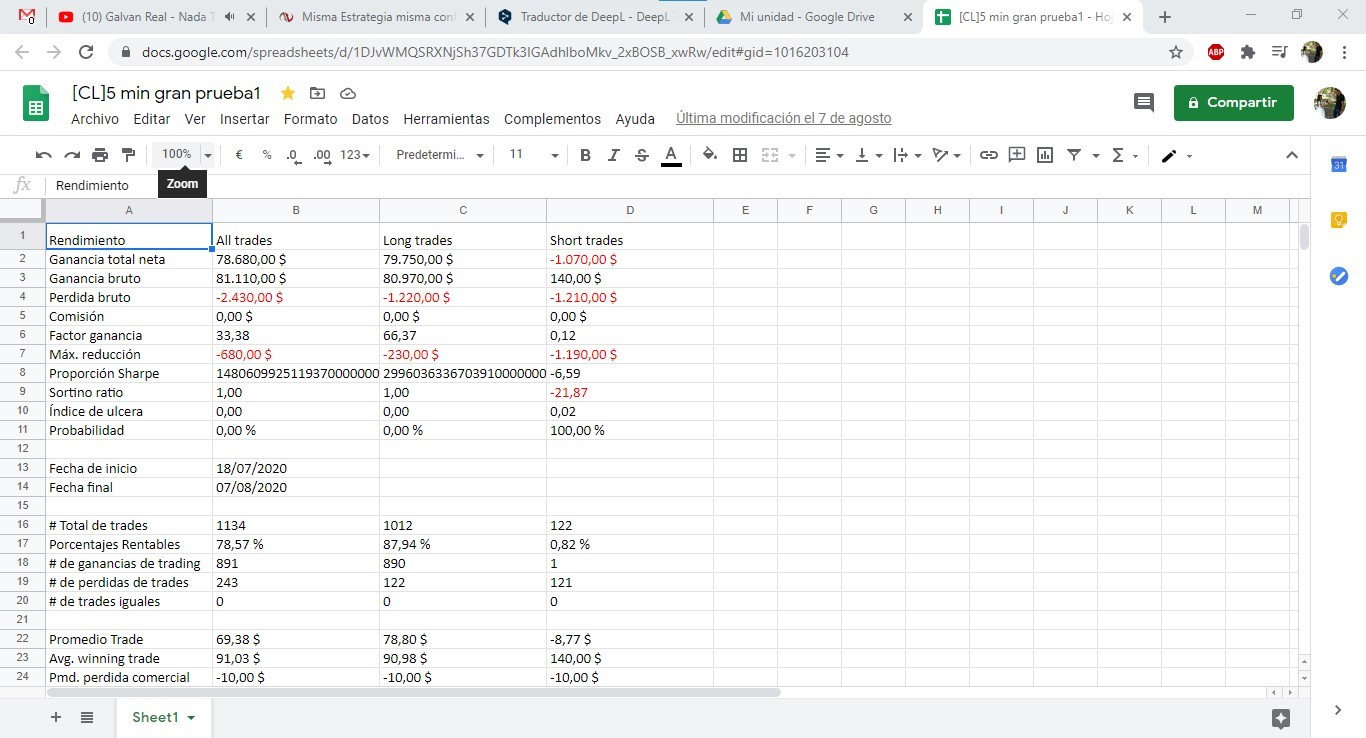Open the borders tool
Viewport: 1366px width, 738px height.
pos(740,155)
